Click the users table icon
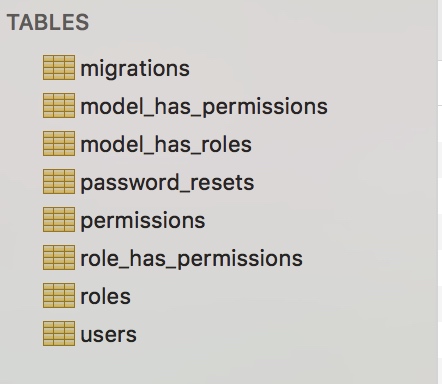This screenshot has width=442, height=384. 59,334
